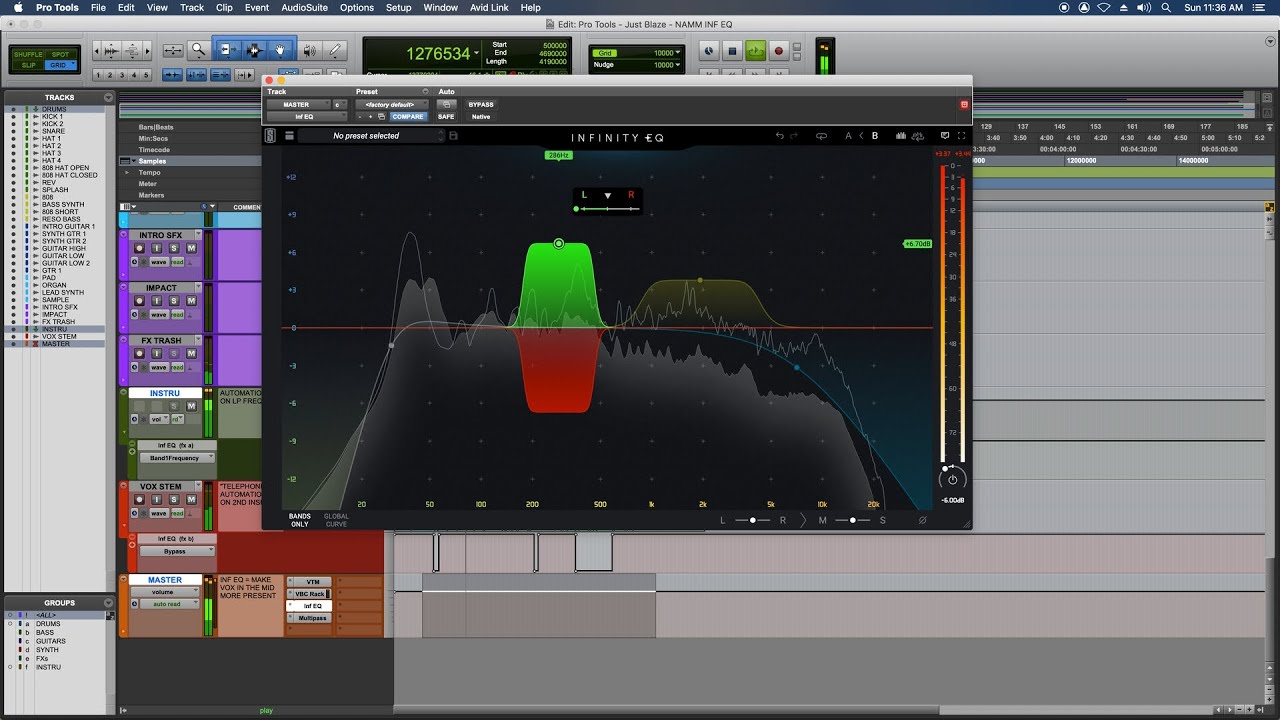Select DRUMS in track list
The height and width of the screenshot is (720, 1280).
click(55, 109)
